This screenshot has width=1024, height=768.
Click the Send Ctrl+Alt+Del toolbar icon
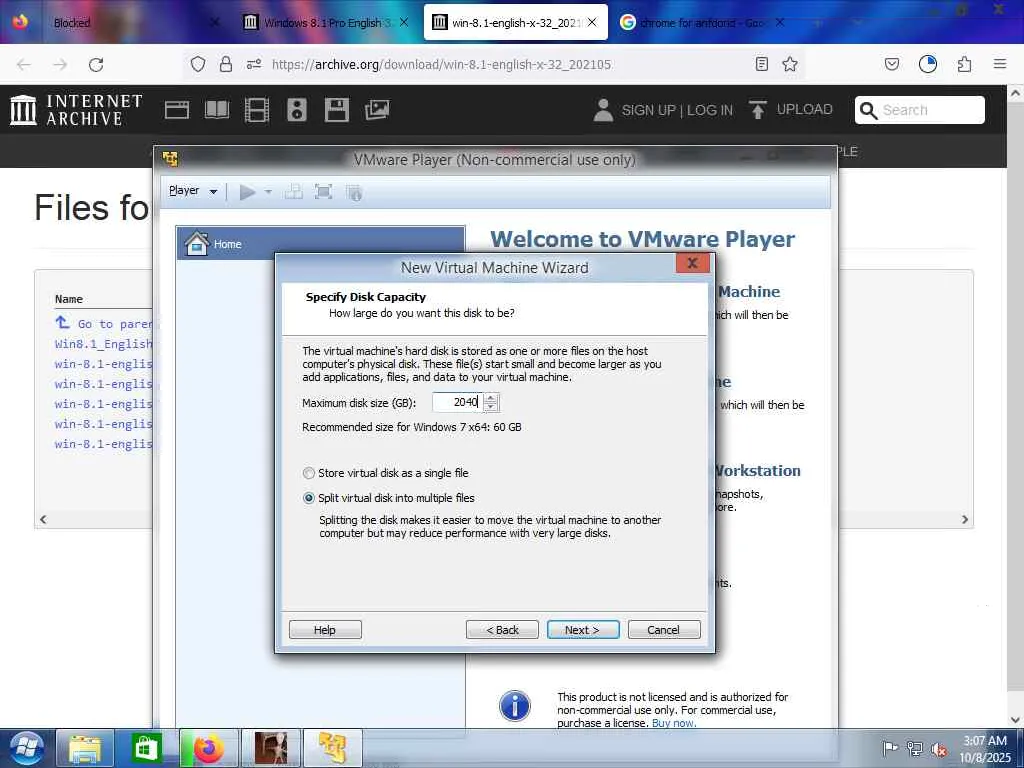pos(294,192)
